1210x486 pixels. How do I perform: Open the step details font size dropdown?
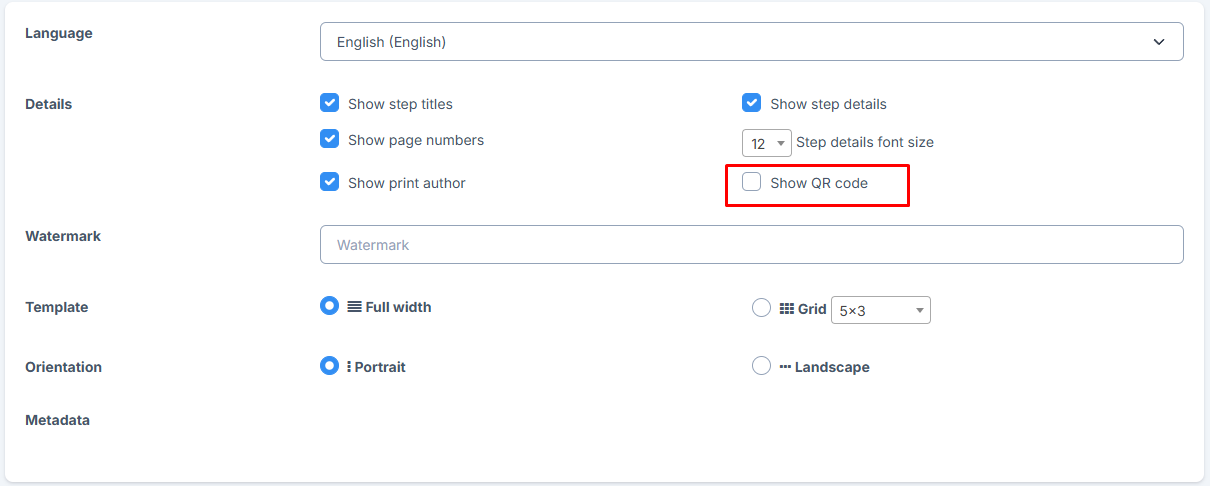pos(767,143)
